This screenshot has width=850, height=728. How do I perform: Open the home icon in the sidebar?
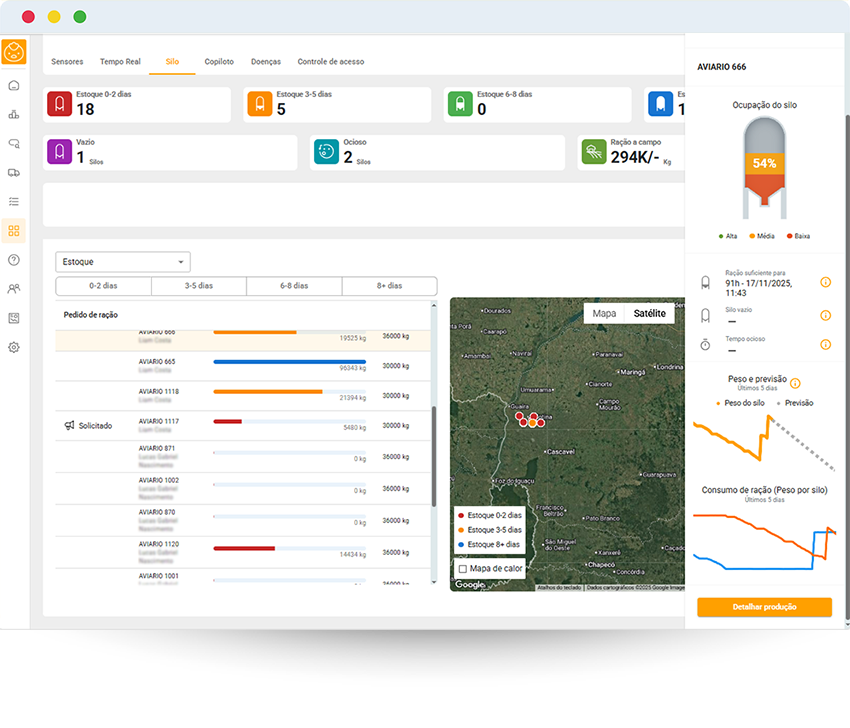click(14, 85)
